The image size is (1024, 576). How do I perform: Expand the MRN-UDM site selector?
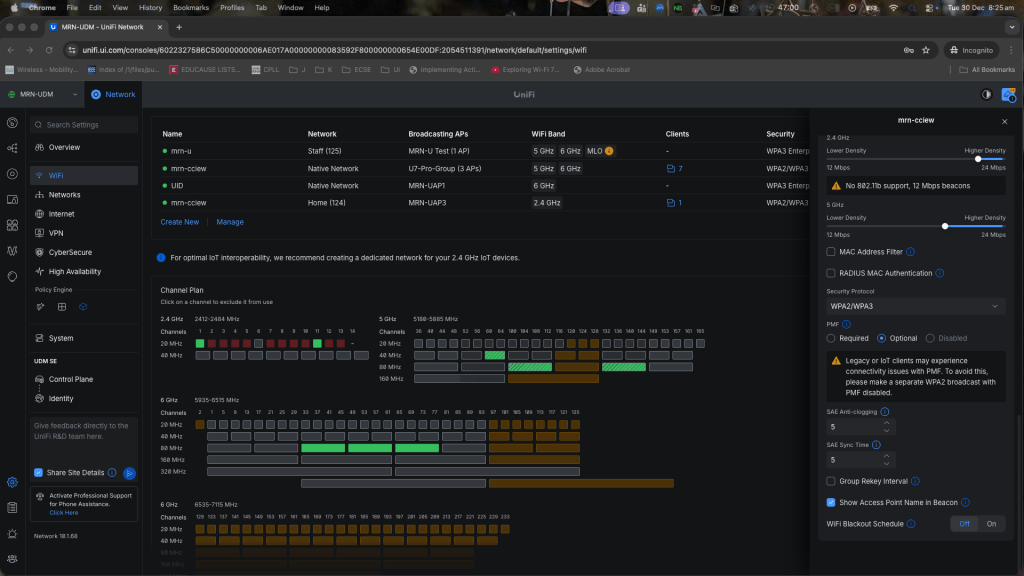tap(42, 94)
